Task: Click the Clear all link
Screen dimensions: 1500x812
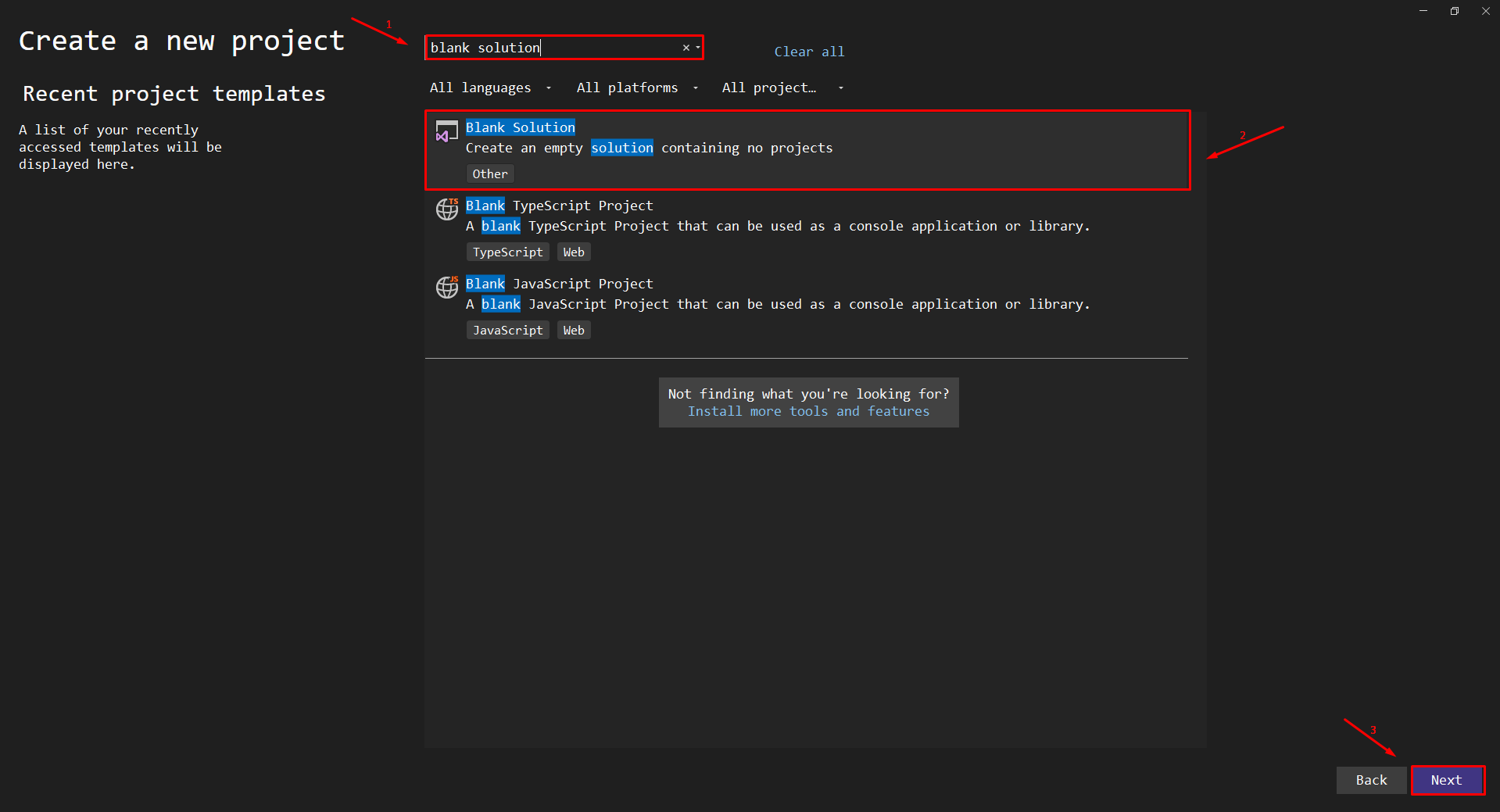Action: tap(809, 52)
